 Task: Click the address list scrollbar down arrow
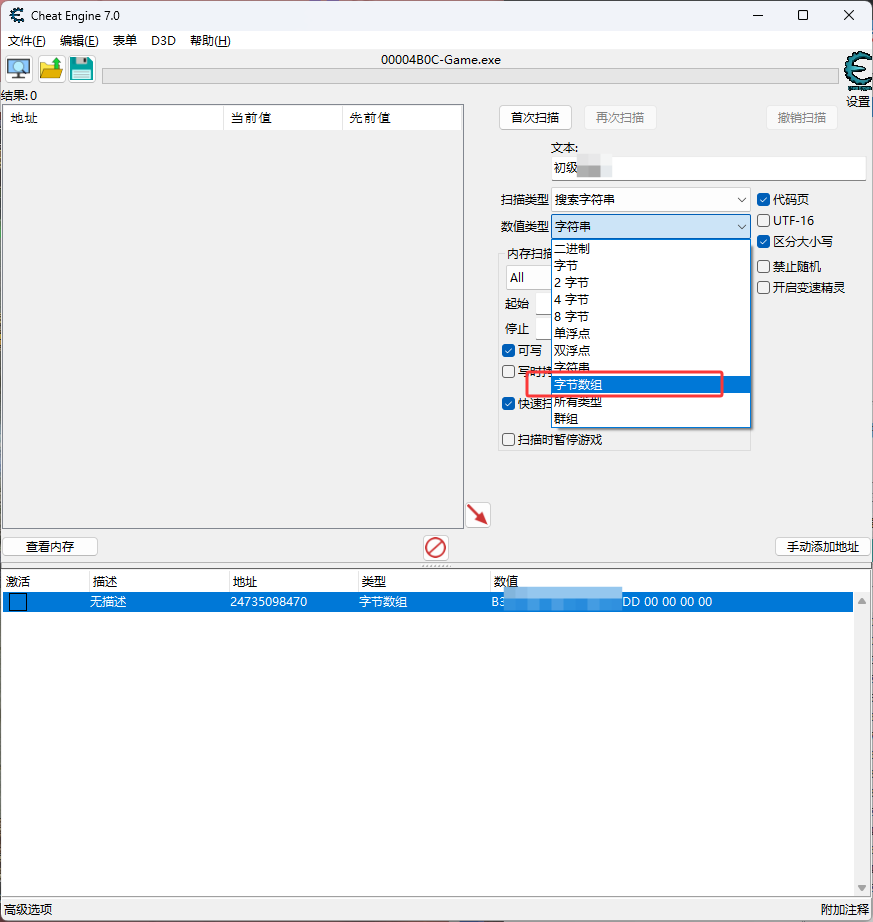point(862,888)
